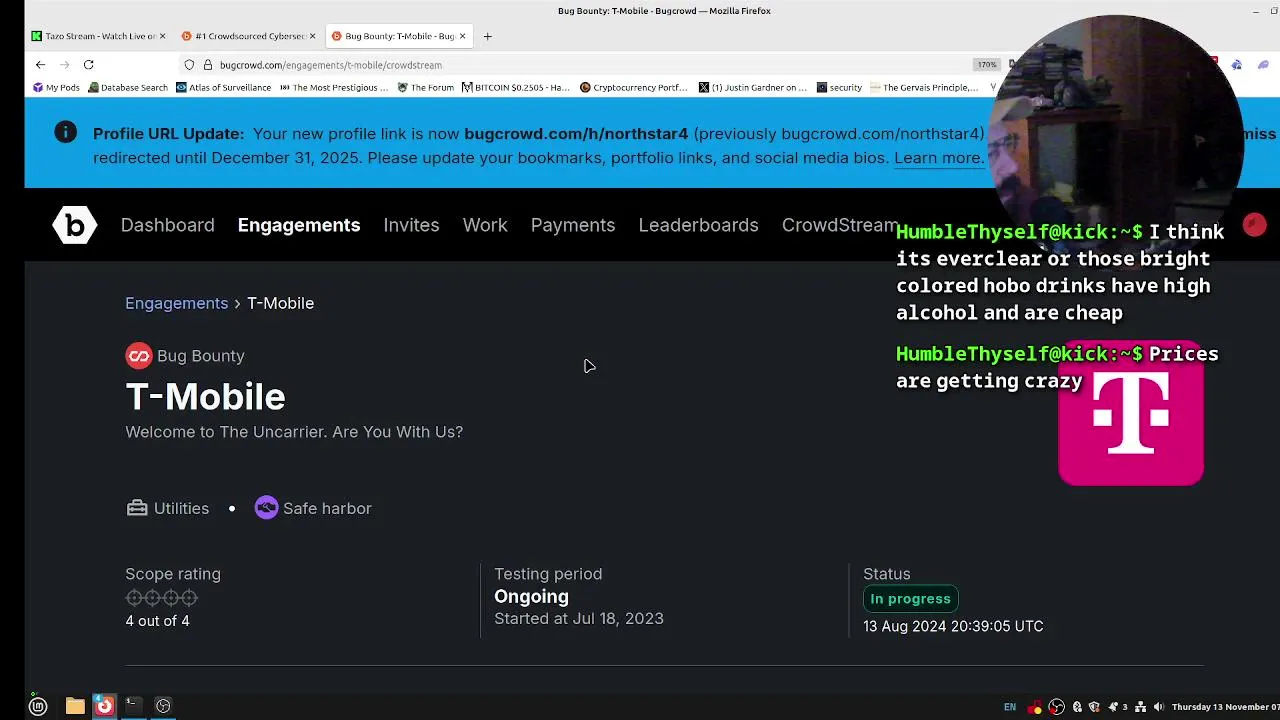Follow the Learn more link in banner
The image size is (1280, 720).
pyautogui.click(x=938, y=158)
